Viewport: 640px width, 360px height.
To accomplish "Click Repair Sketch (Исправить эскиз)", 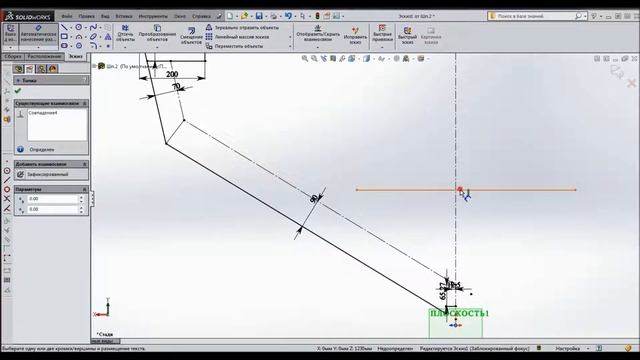I will coord(355,36).
